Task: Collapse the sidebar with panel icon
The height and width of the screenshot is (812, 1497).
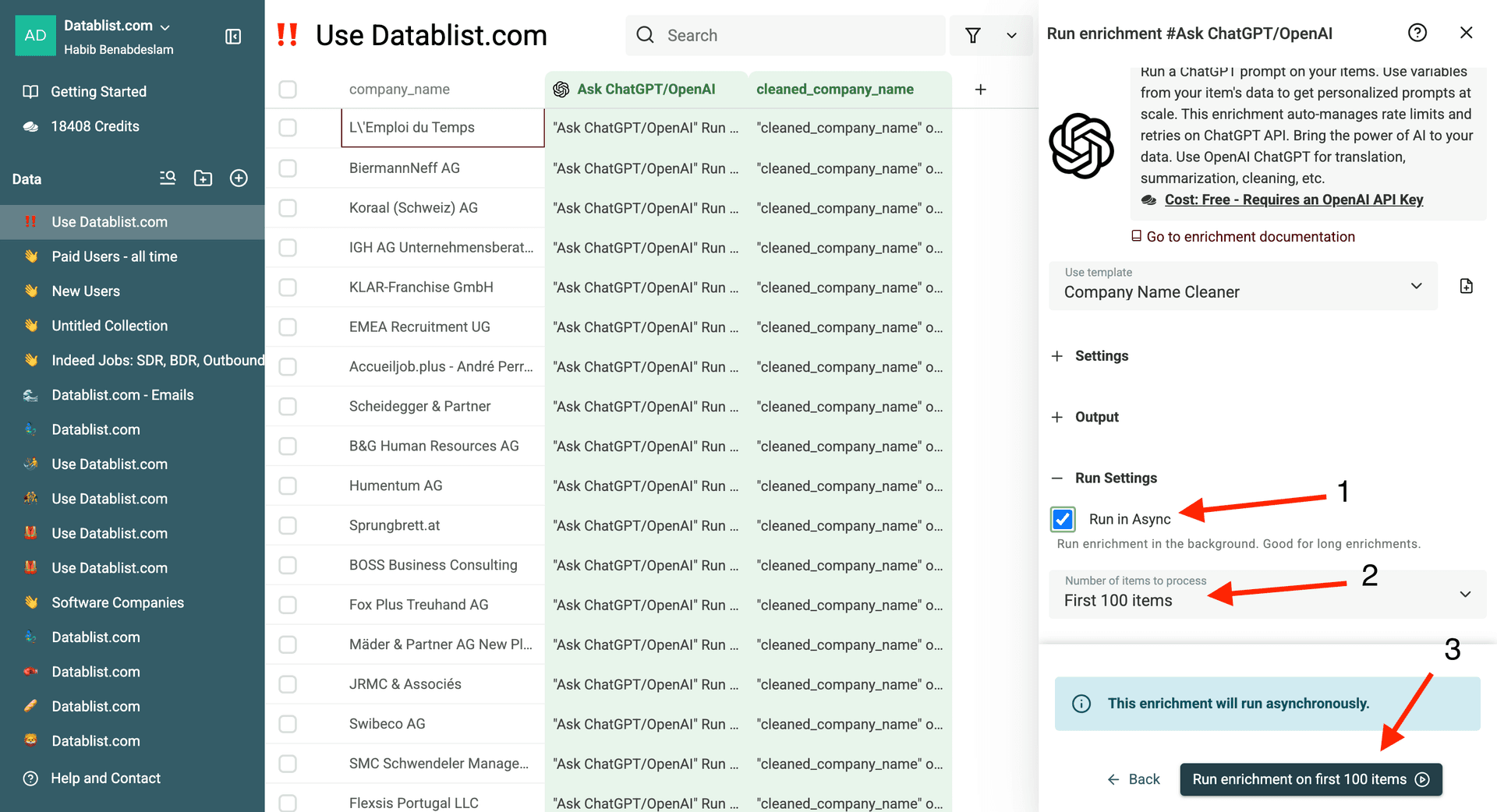Action: [x=233, y=37]
